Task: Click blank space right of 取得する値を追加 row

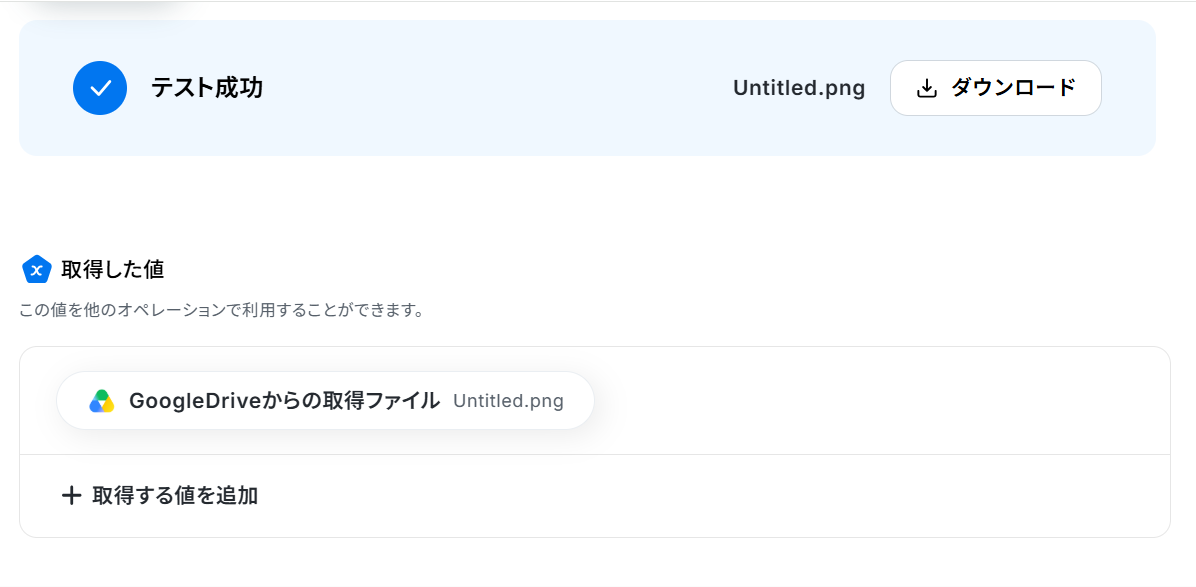Action: click(x=709, y=496)
